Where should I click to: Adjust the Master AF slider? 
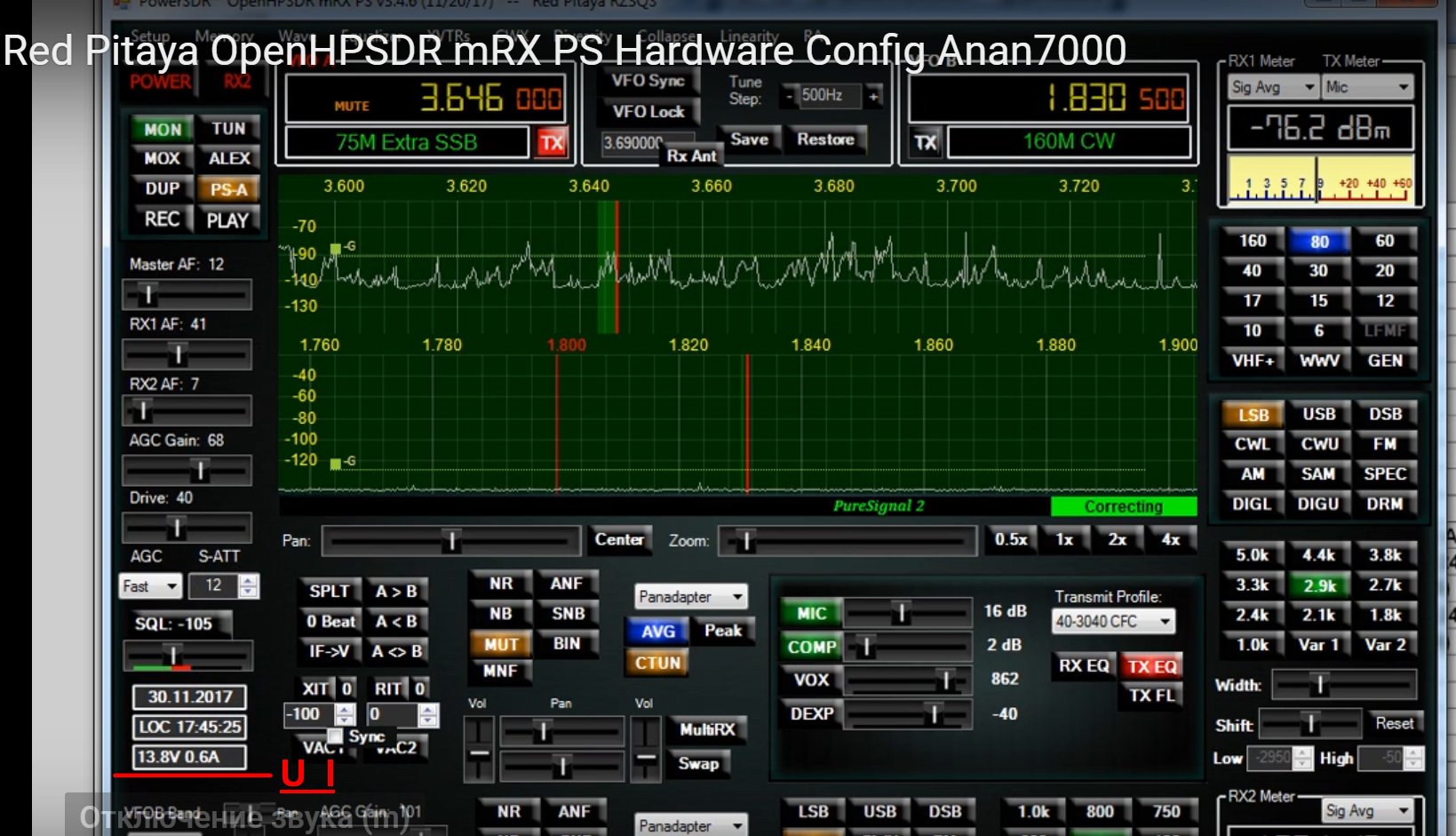187,294
